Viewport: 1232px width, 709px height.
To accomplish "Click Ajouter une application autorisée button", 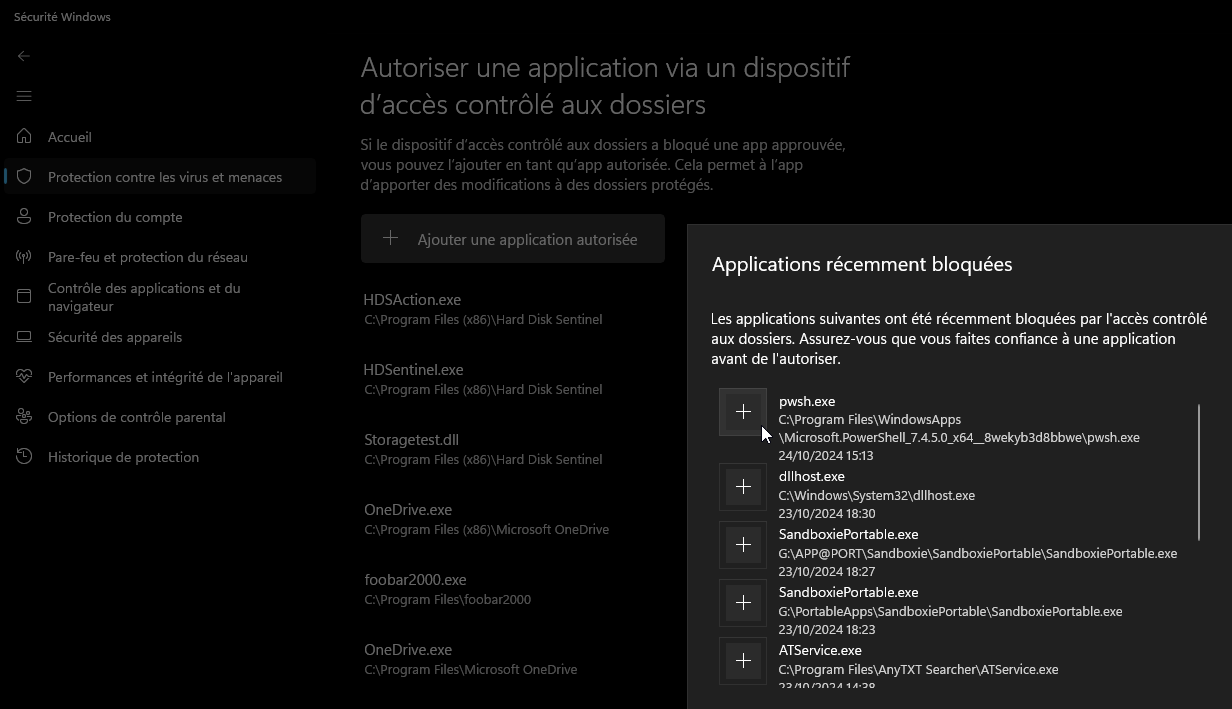I will 513,239.
